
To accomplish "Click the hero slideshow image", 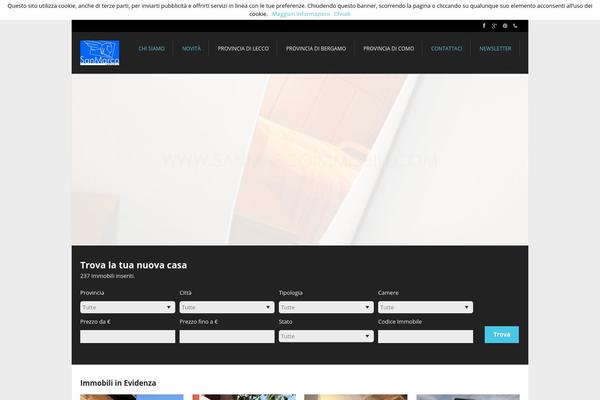I will point(300,160).
